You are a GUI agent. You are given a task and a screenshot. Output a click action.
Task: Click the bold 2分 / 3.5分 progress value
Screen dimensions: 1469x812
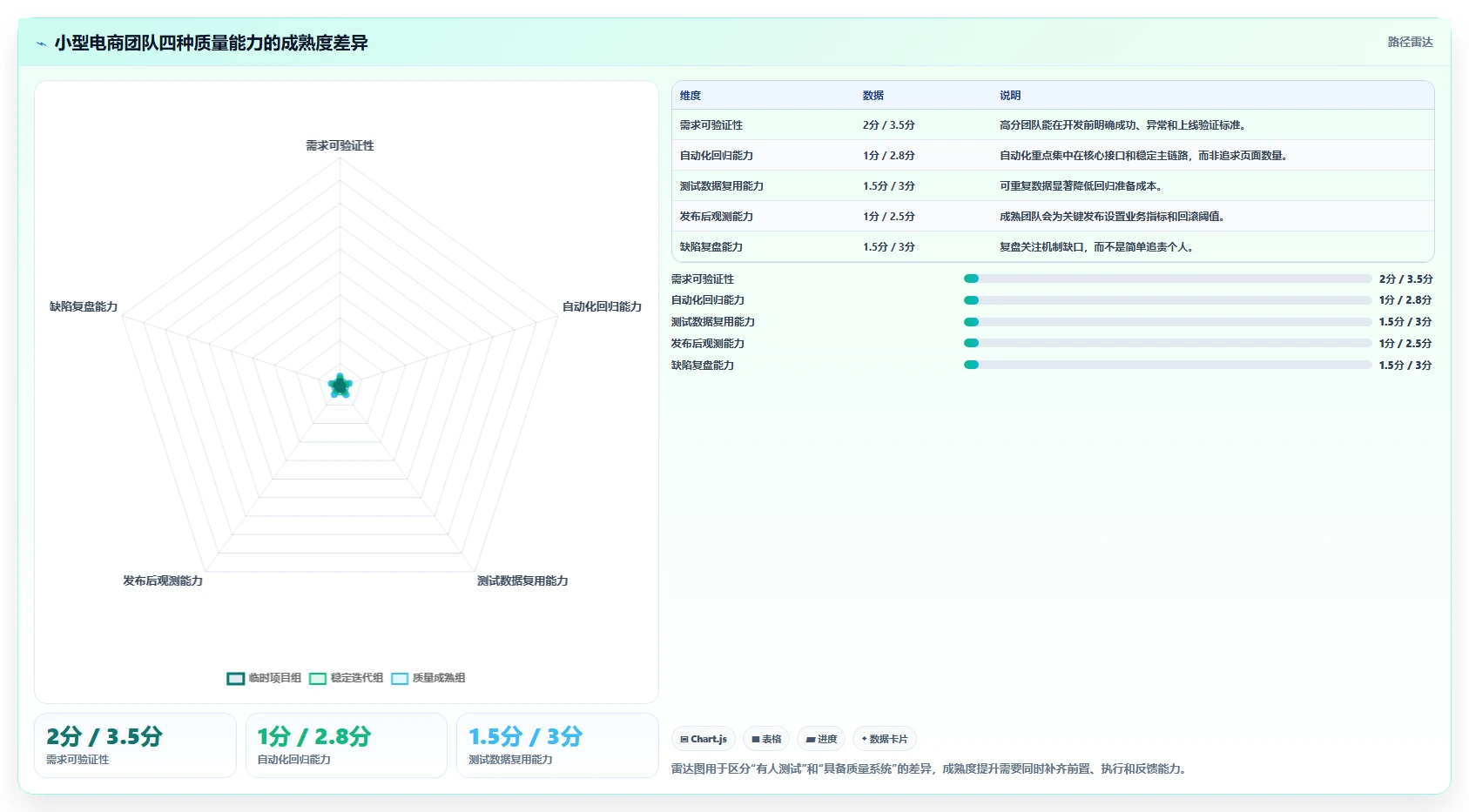click(x=1405, y=279)
